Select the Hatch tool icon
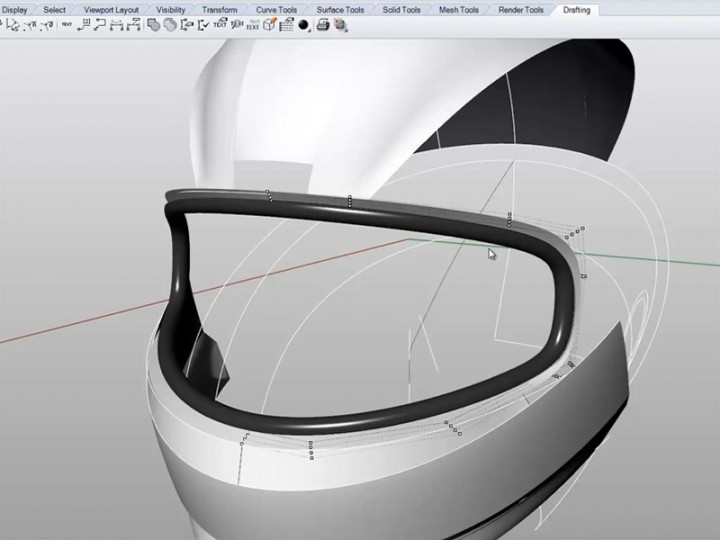The image size is (720, 540). click(x=153, y=25)
